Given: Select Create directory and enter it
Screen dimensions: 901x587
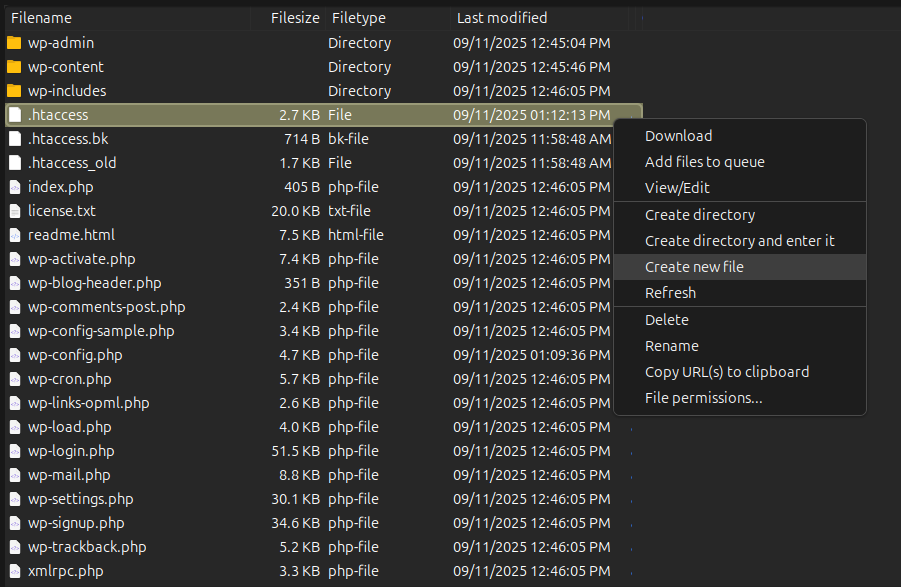Looking at the screenshot, I should click(740, 241).
